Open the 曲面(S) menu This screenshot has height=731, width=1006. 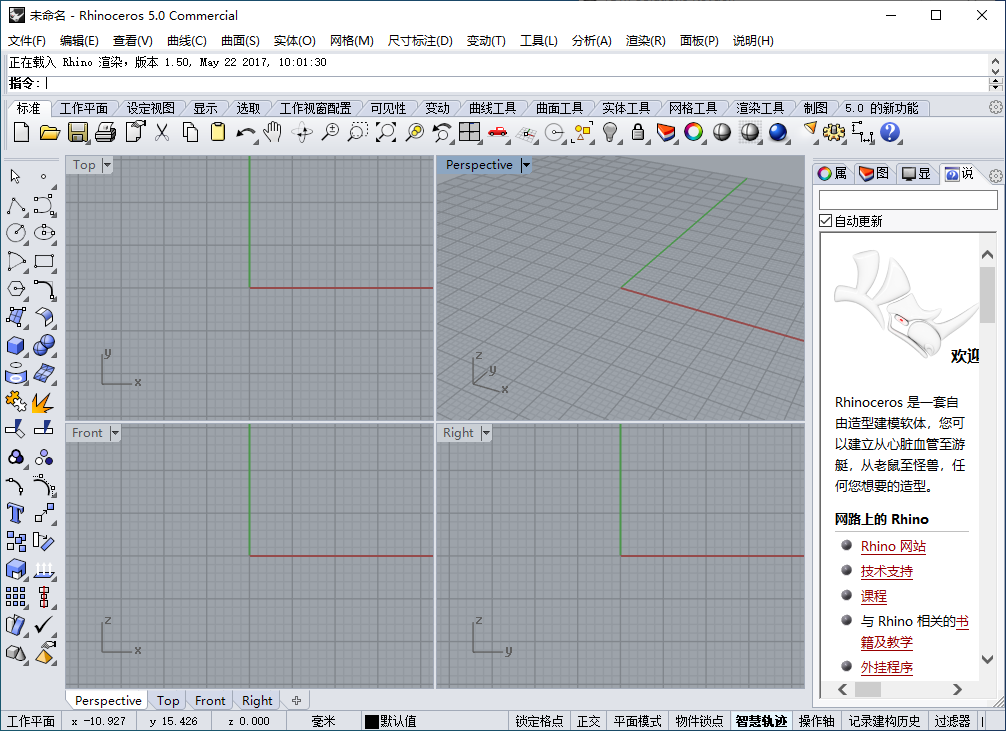tap(240, 40)
